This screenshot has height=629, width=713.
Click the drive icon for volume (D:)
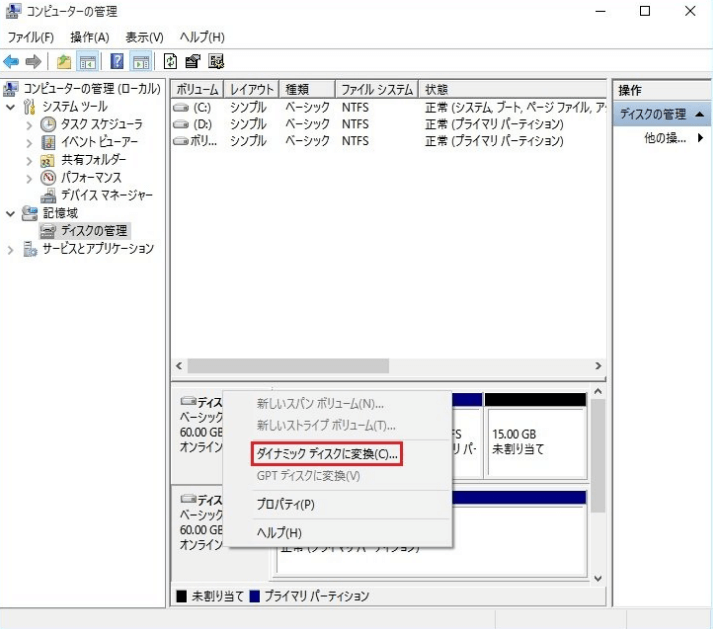181,124
